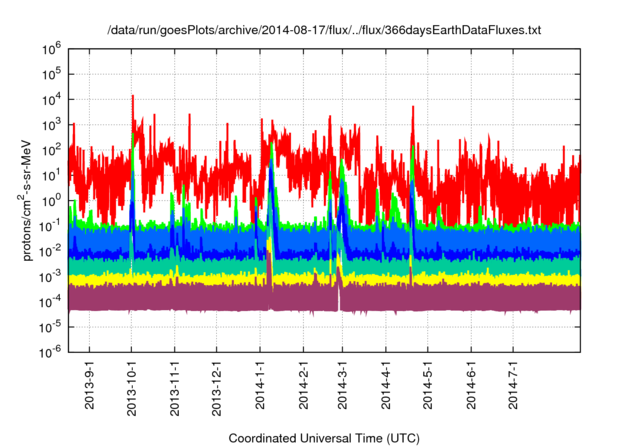Click the tallest red spike near 2013-10-1
The height and width of the screenshot is (448, 640).
[x=133, y=112]
